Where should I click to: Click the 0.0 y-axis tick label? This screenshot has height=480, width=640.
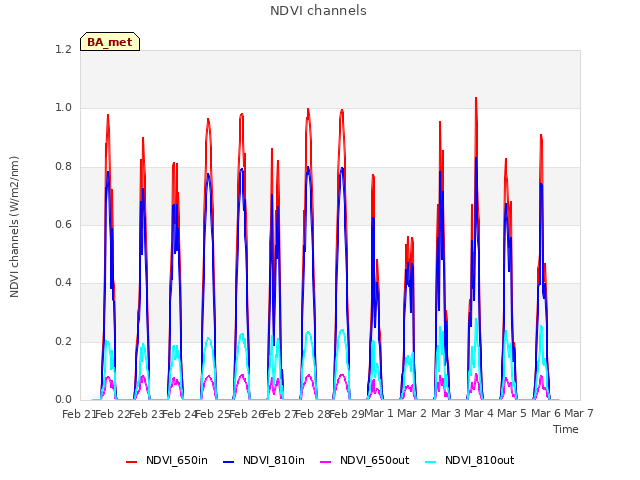pos(63,399)
